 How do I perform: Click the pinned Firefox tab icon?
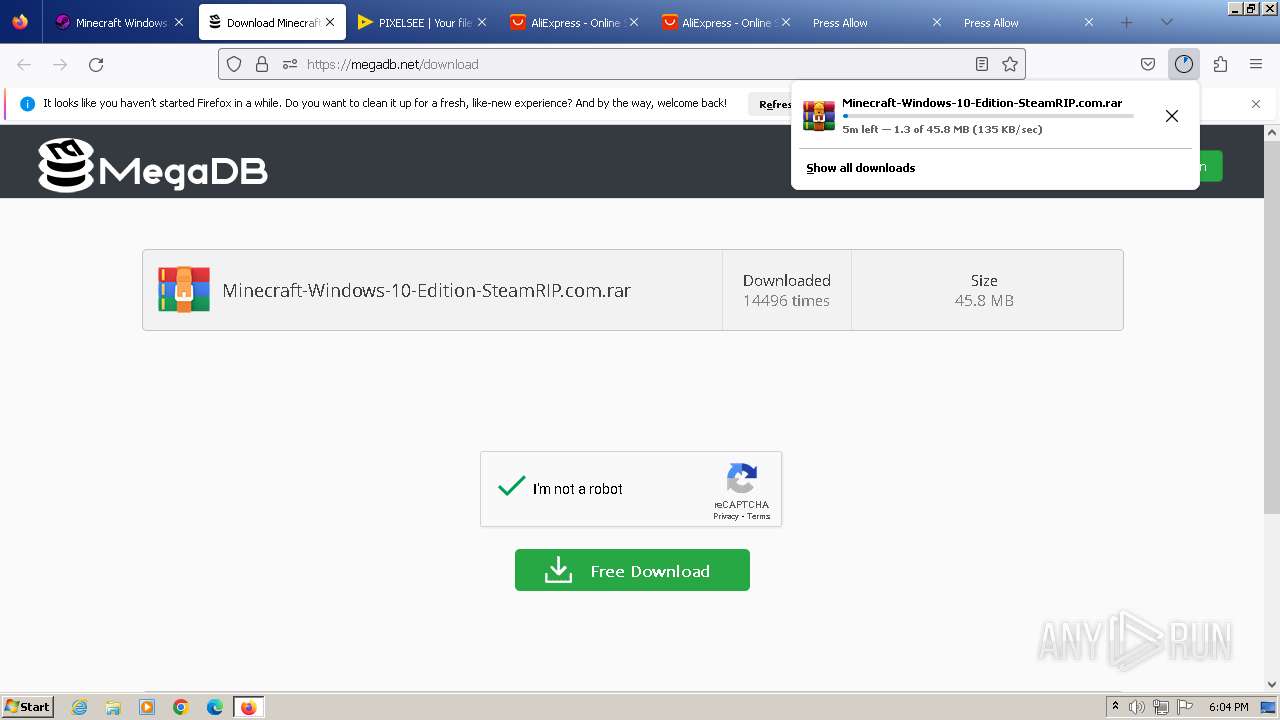20,22
